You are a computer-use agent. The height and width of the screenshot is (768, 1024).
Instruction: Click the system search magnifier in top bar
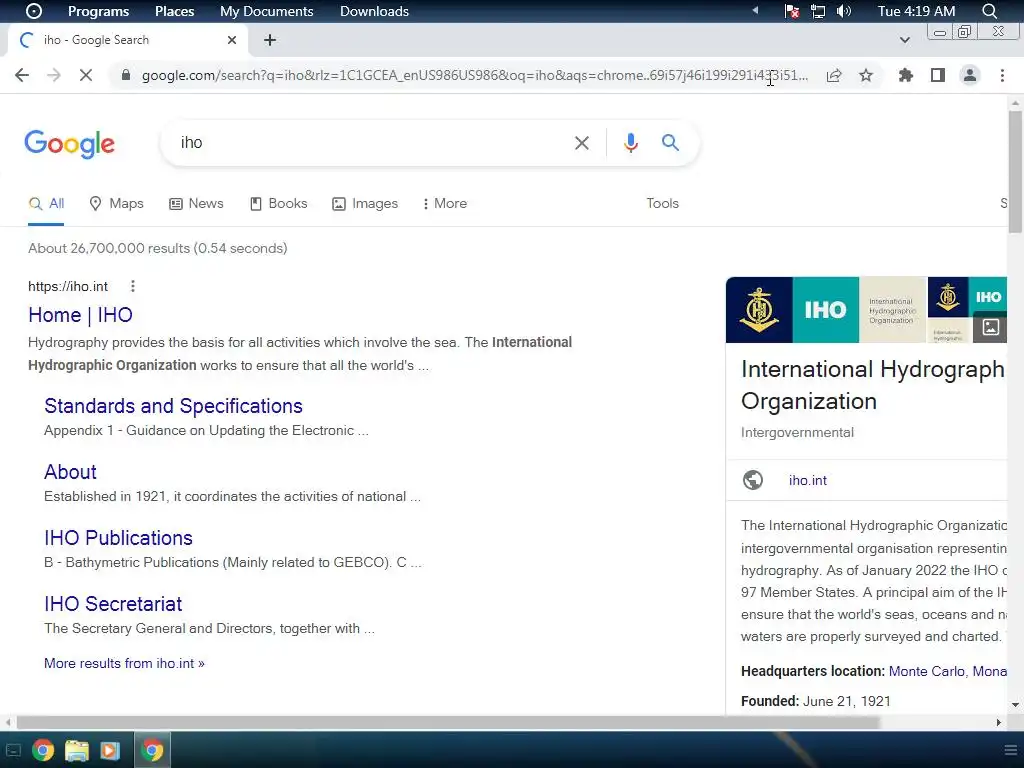point(989,11)
